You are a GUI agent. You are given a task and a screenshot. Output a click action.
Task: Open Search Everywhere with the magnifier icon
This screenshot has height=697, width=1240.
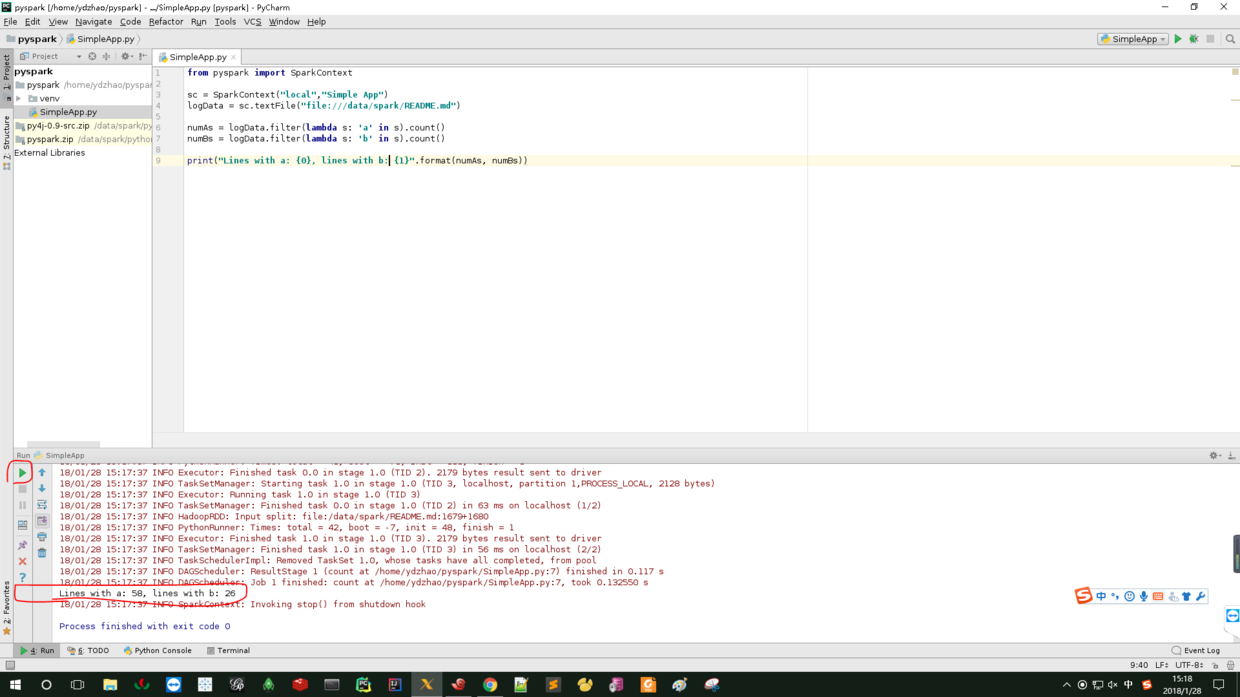point(1230,39)
